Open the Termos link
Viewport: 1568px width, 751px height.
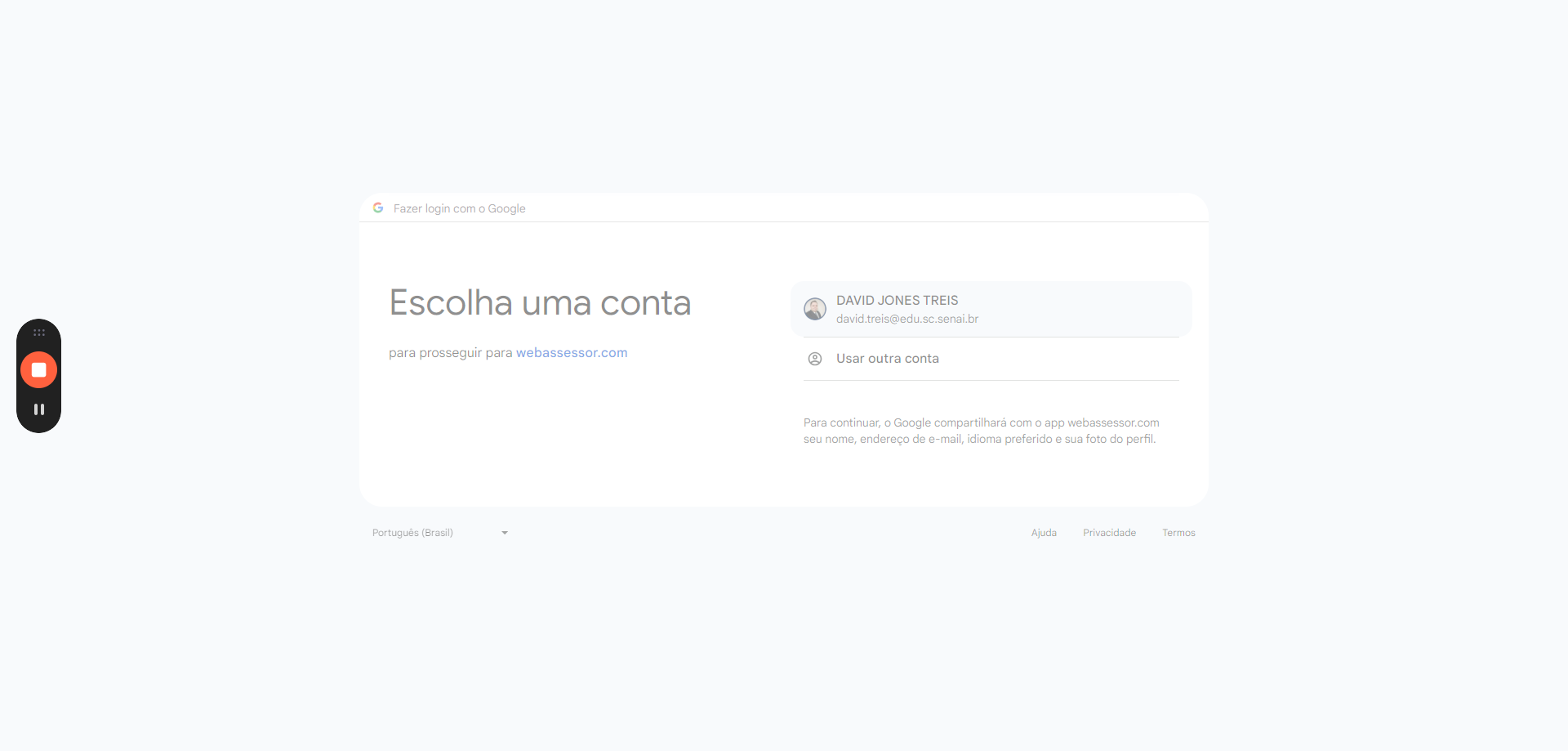[x=1179, y=533]
